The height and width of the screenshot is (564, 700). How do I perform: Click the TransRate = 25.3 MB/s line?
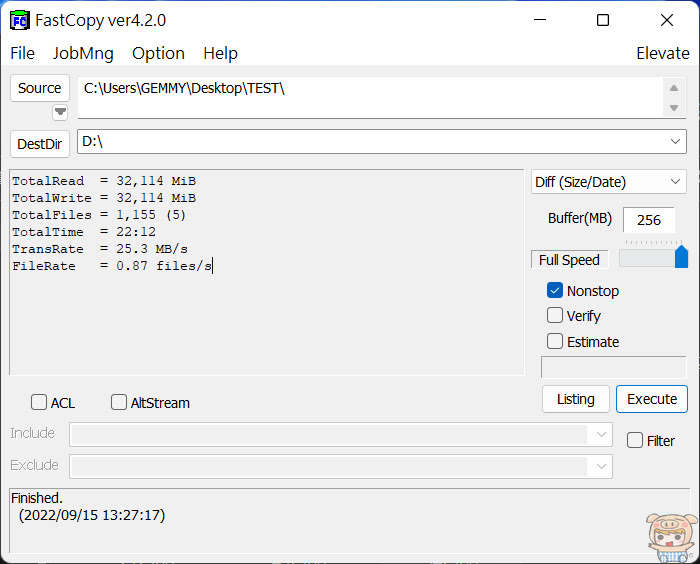[x=100, y=249]
